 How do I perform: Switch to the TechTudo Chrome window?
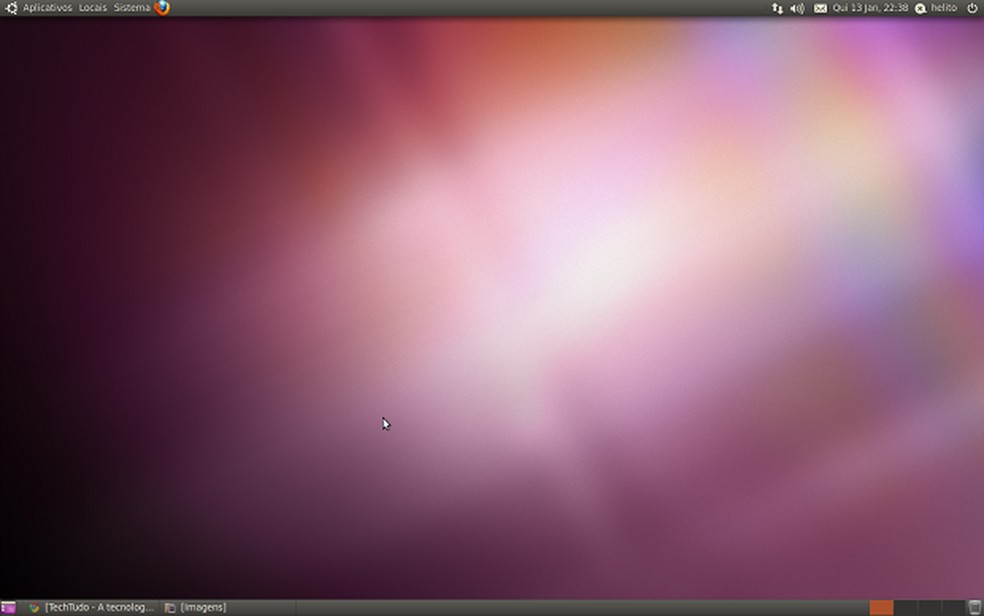coord(92,607)
